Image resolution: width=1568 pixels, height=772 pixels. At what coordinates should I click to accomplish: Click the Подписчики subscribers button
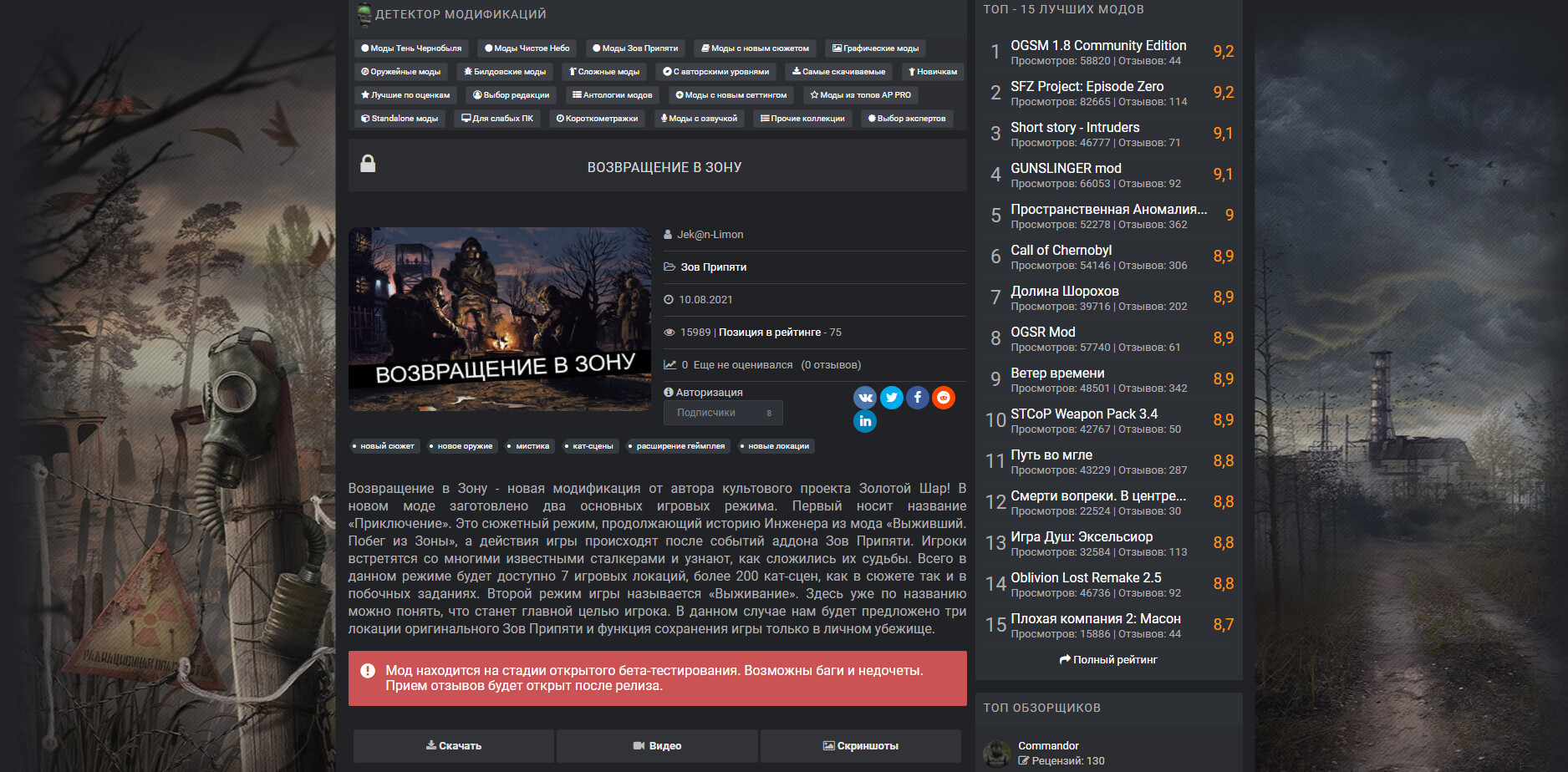click(x=723, y=413)
